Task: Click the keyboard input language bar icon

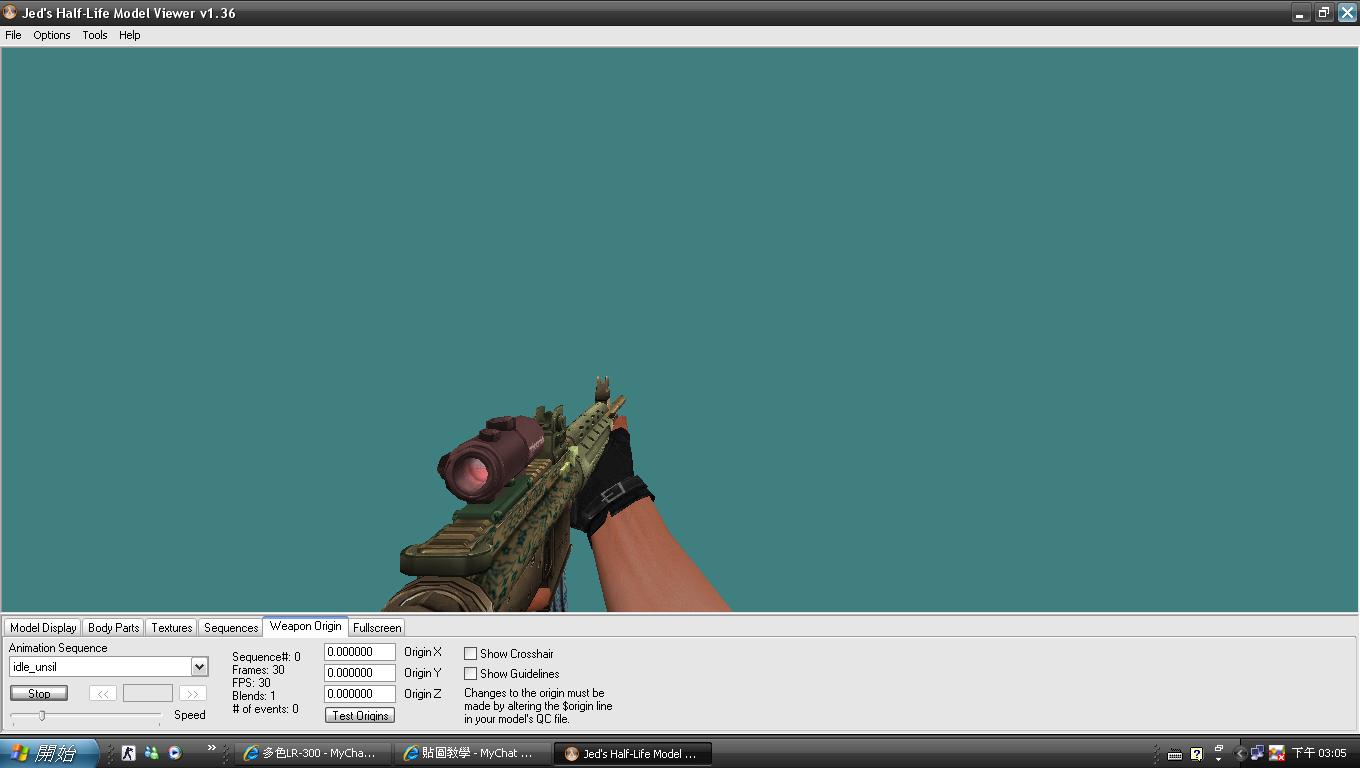Action: pyautogui.click(x=1175, y=754)
